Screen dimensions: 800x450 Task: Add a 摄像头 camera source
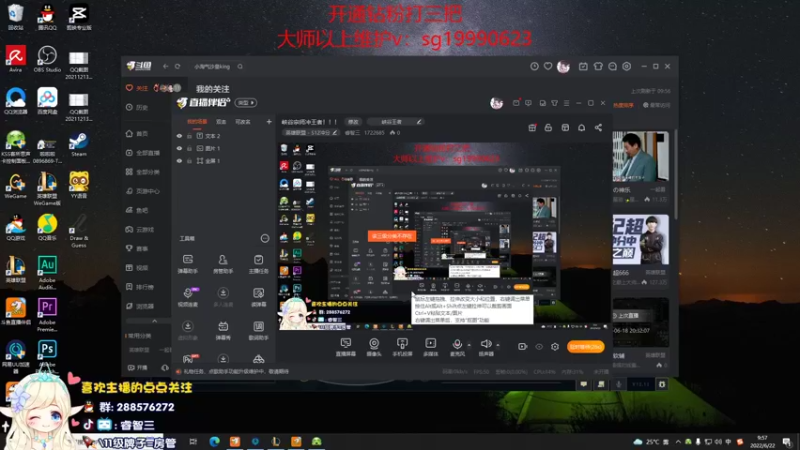pyautogui.click(x=374, y=346)
